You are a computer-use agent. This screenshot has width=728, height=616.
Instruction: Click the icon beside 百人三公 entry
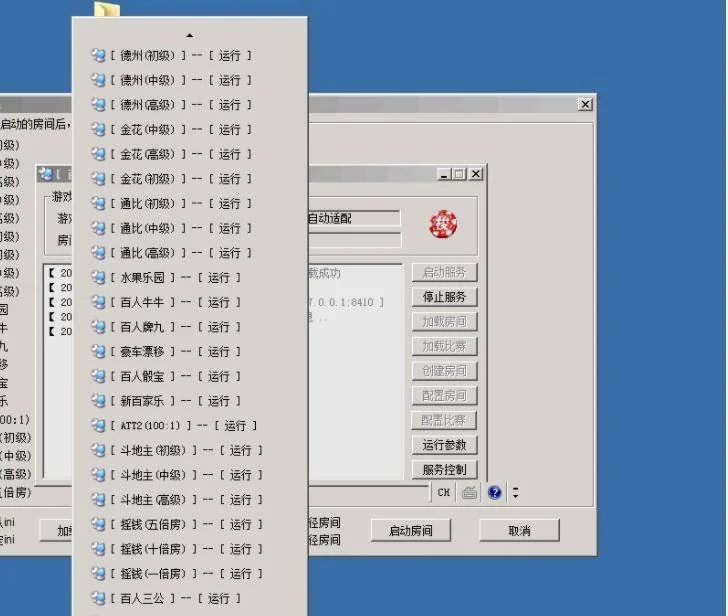click(x=98, y=598)
